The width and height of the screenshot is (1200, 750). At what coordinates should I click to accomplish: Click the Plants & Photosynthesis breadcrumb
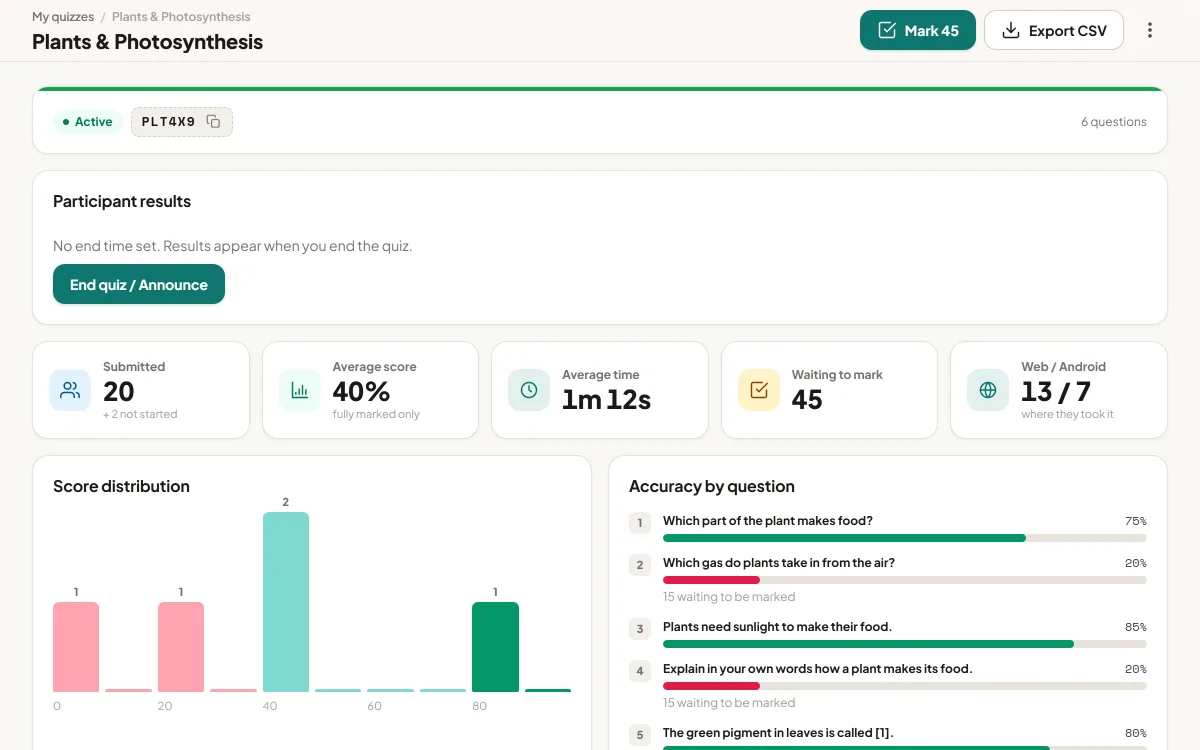(181, 17)
